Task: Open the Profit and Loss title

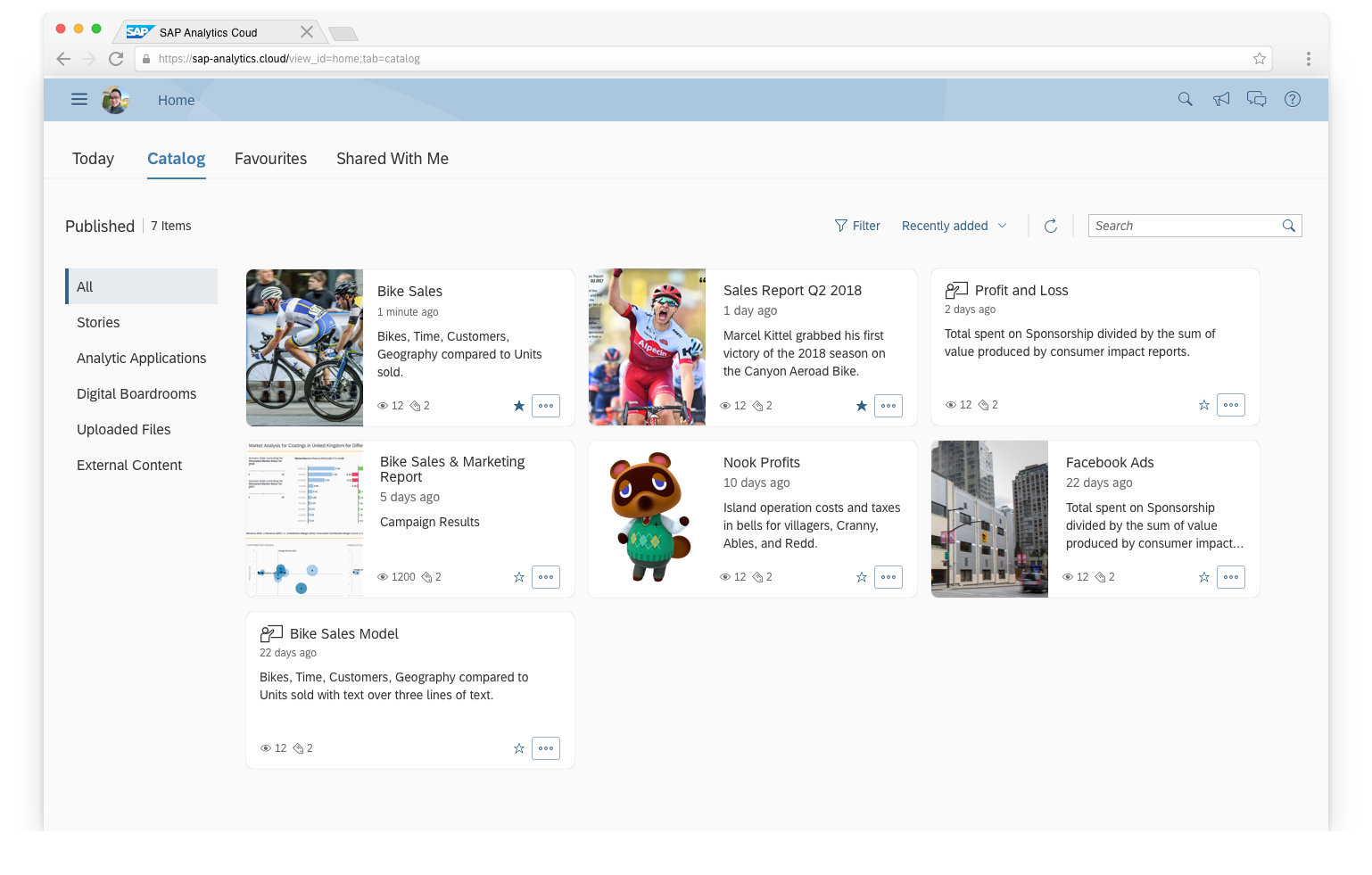Action: (1021, 291)
